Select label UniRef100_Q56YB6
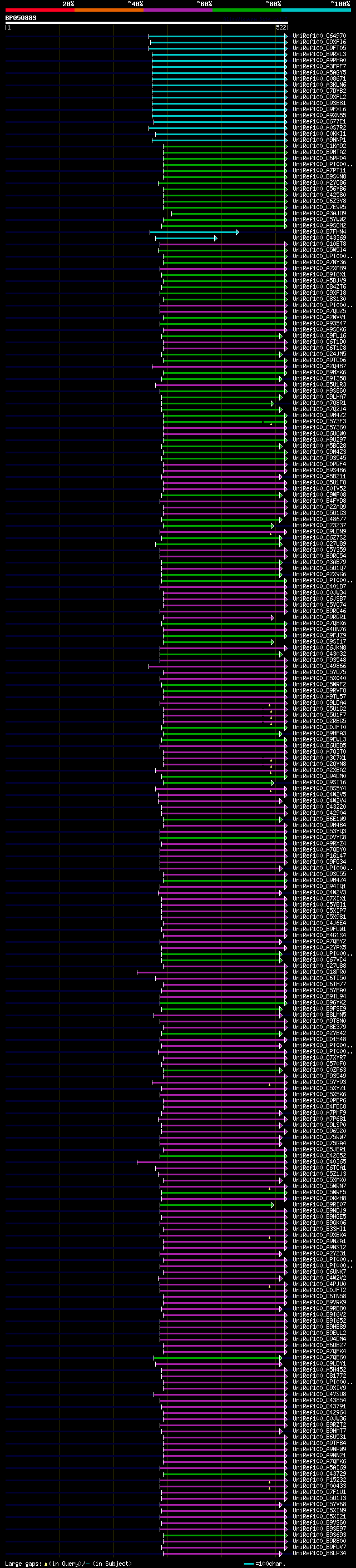 point(319,189)
